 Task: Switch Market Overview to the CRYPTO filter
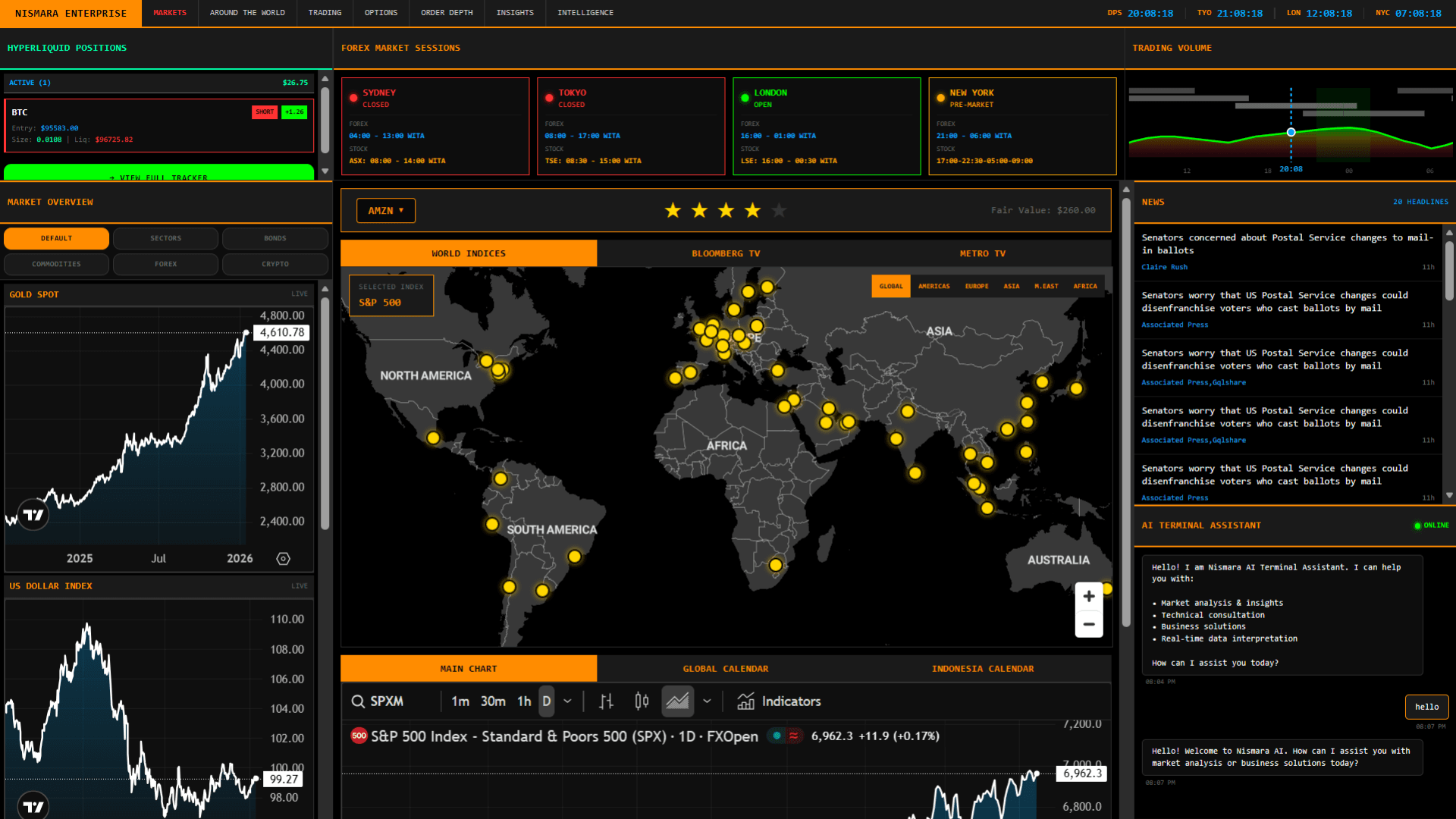pyautogui.click(x=275, y=264)
